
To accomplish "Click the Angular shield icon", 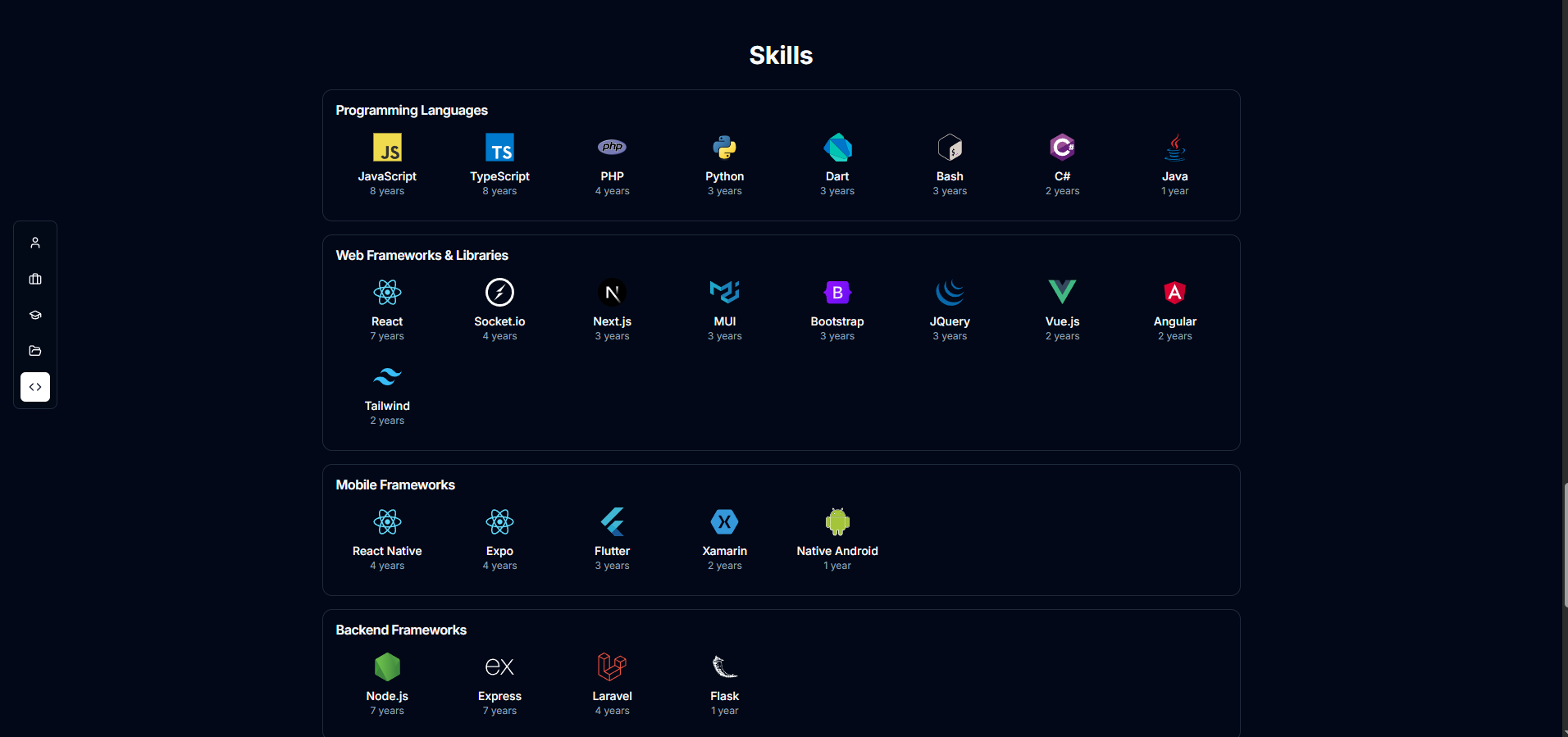I will click(1175, 293).
